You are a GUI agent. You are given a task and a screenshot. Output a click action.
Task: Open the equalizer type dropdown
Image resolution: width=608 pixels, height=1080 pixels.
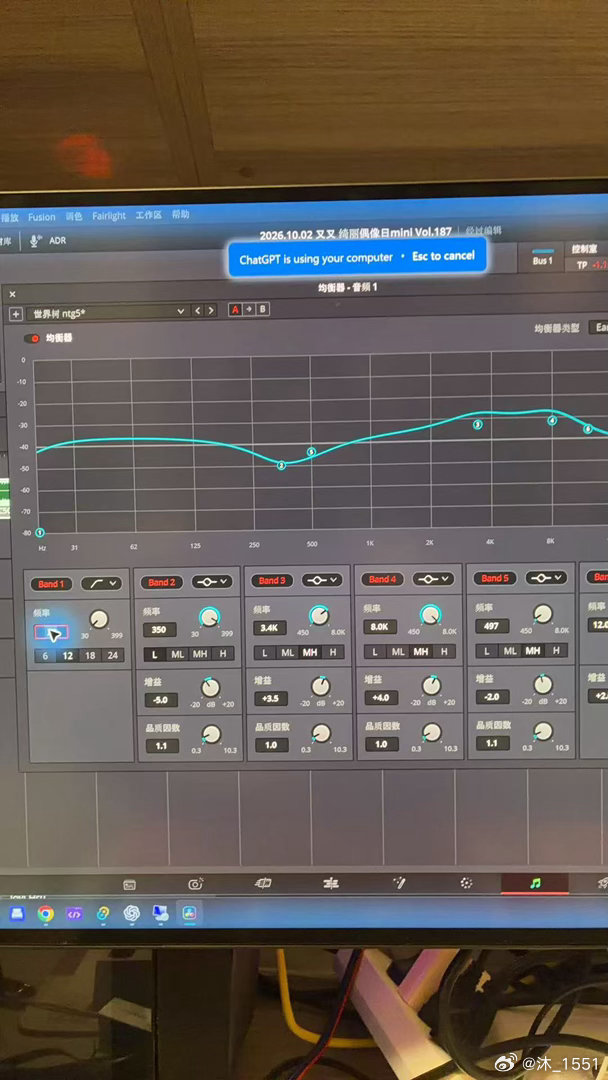point(598,326)
